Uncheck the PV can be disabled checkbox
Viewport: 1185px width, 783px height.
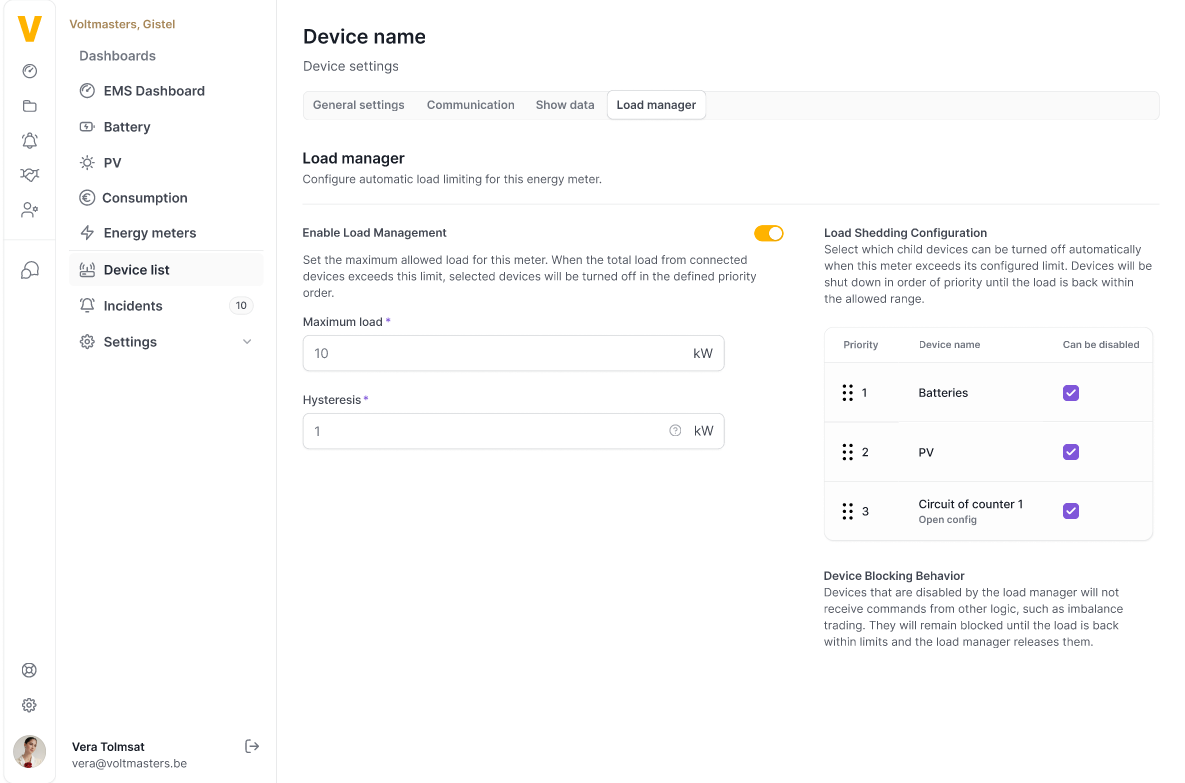tap(1071, 452)
